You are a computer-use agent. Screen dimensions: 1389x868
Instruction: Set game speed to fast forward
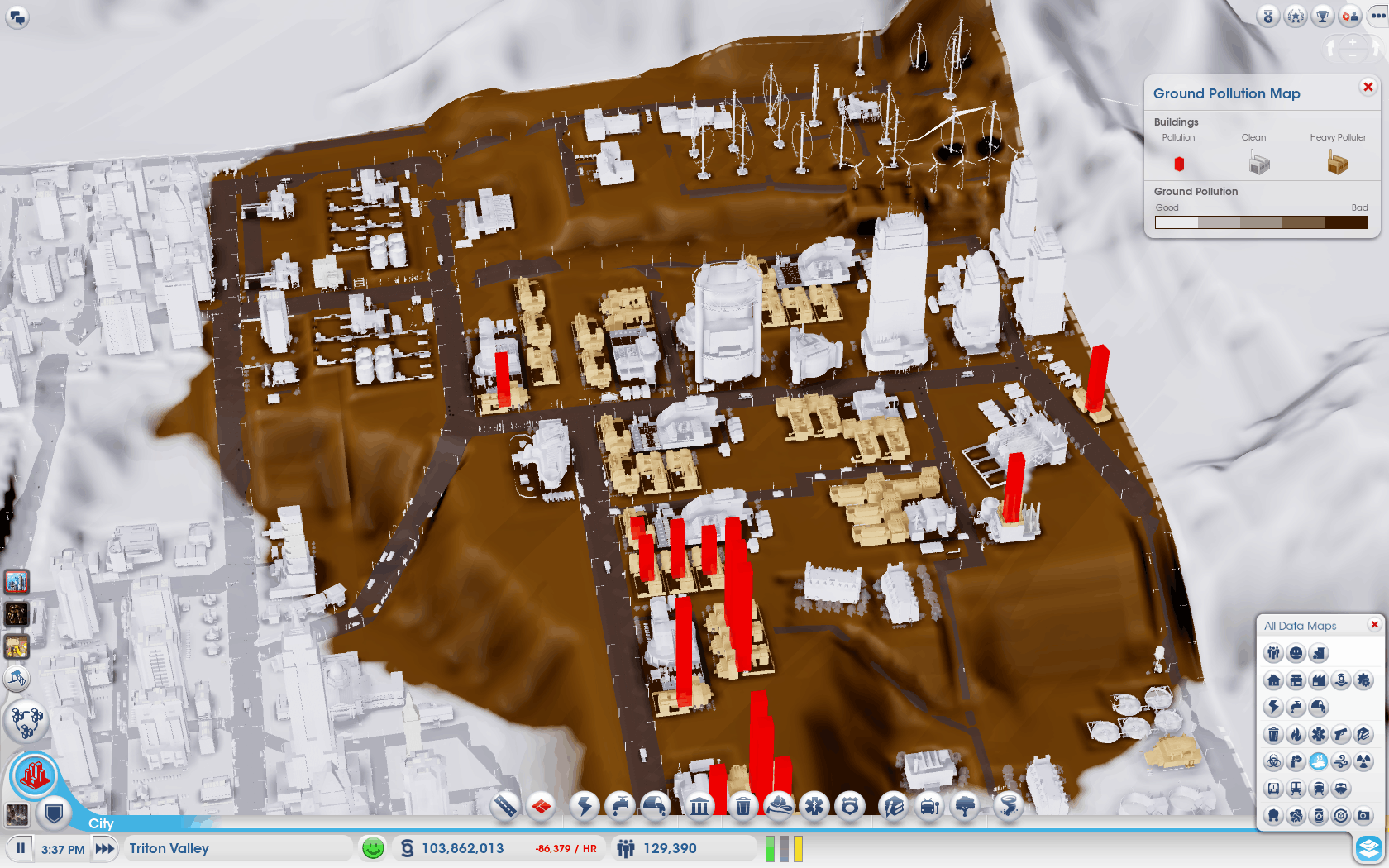pyautogui.click(x=105, y=848)
